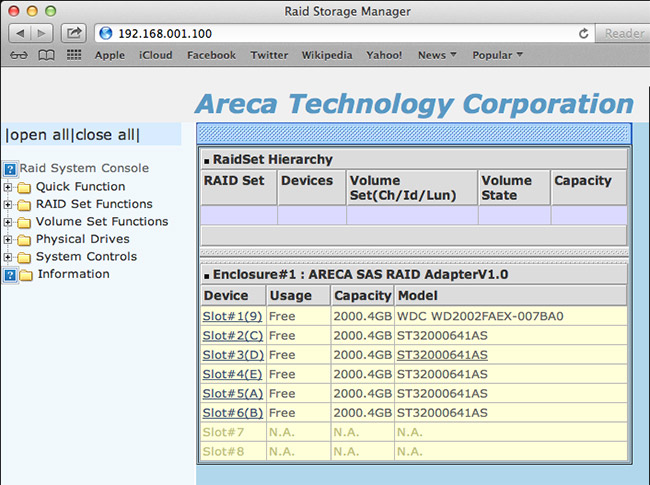The height and width of the screenshot is (485, 650).
Task: Expand the System Controls tree node
Action: [7, 257]
